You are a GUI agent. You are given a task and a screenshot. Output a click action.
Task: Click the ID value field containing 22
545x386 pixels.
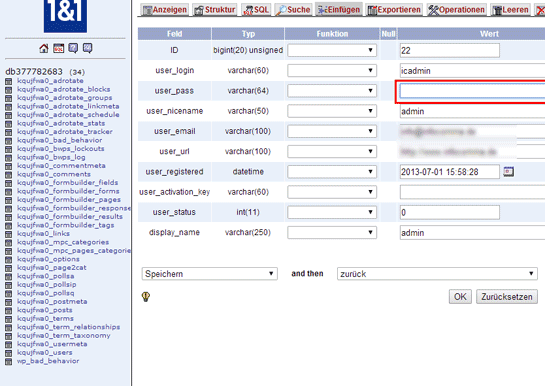pyautogui.click(x=450, y=51)
